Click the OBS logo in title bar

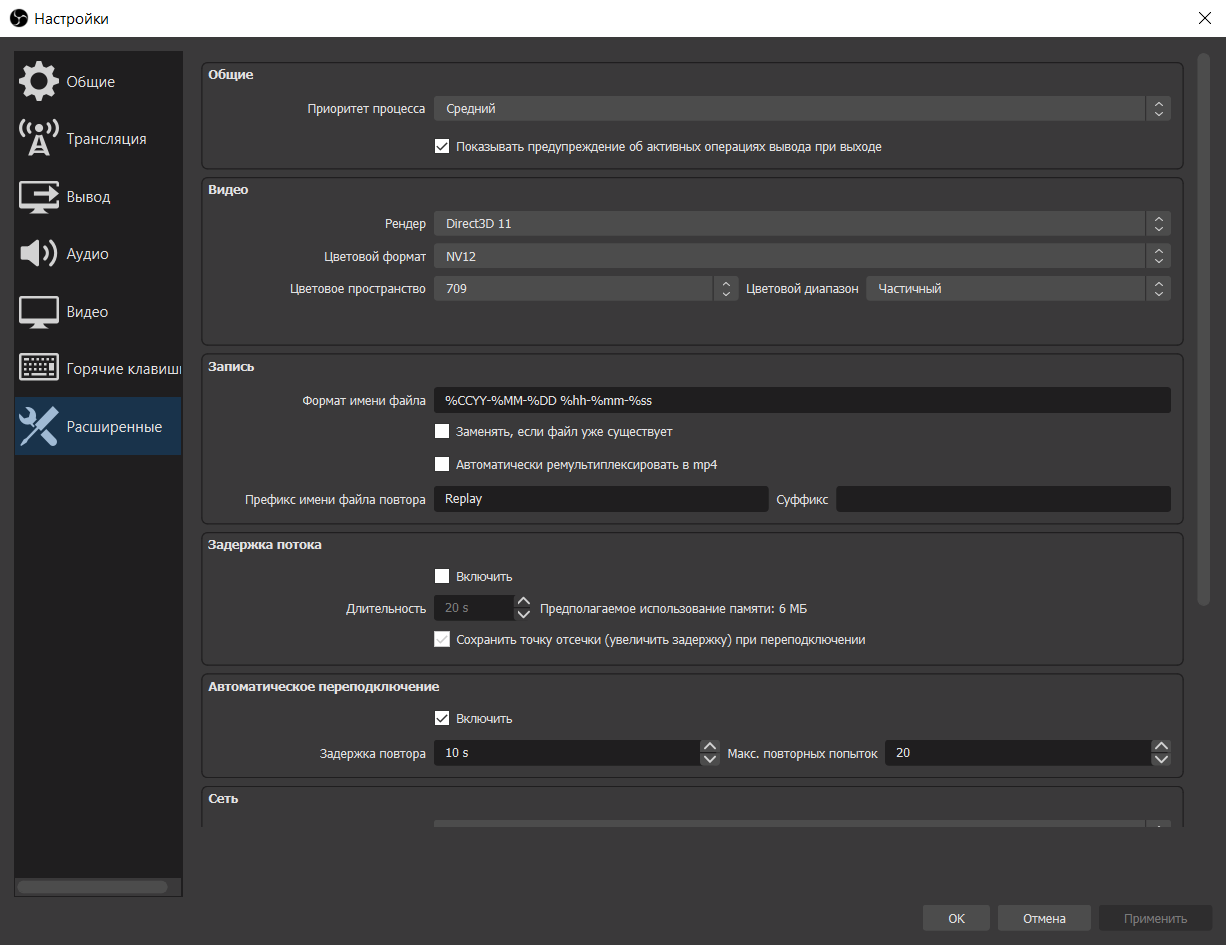[x=18, y=18]
